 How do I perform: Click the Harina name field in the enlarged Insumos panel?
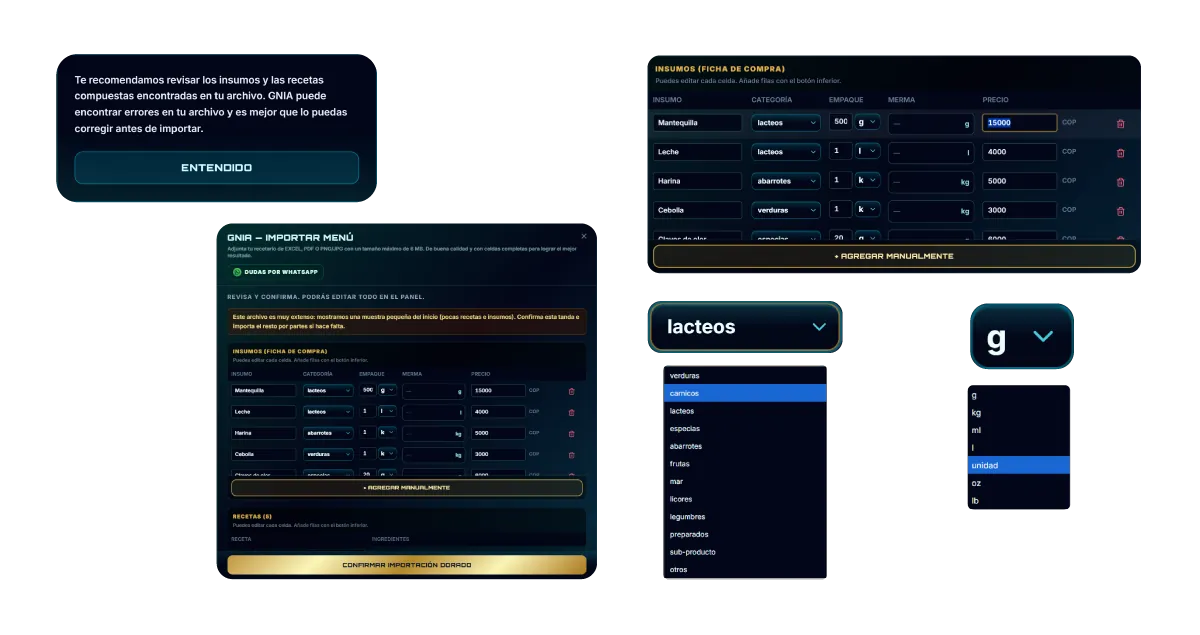click(697, 181)
